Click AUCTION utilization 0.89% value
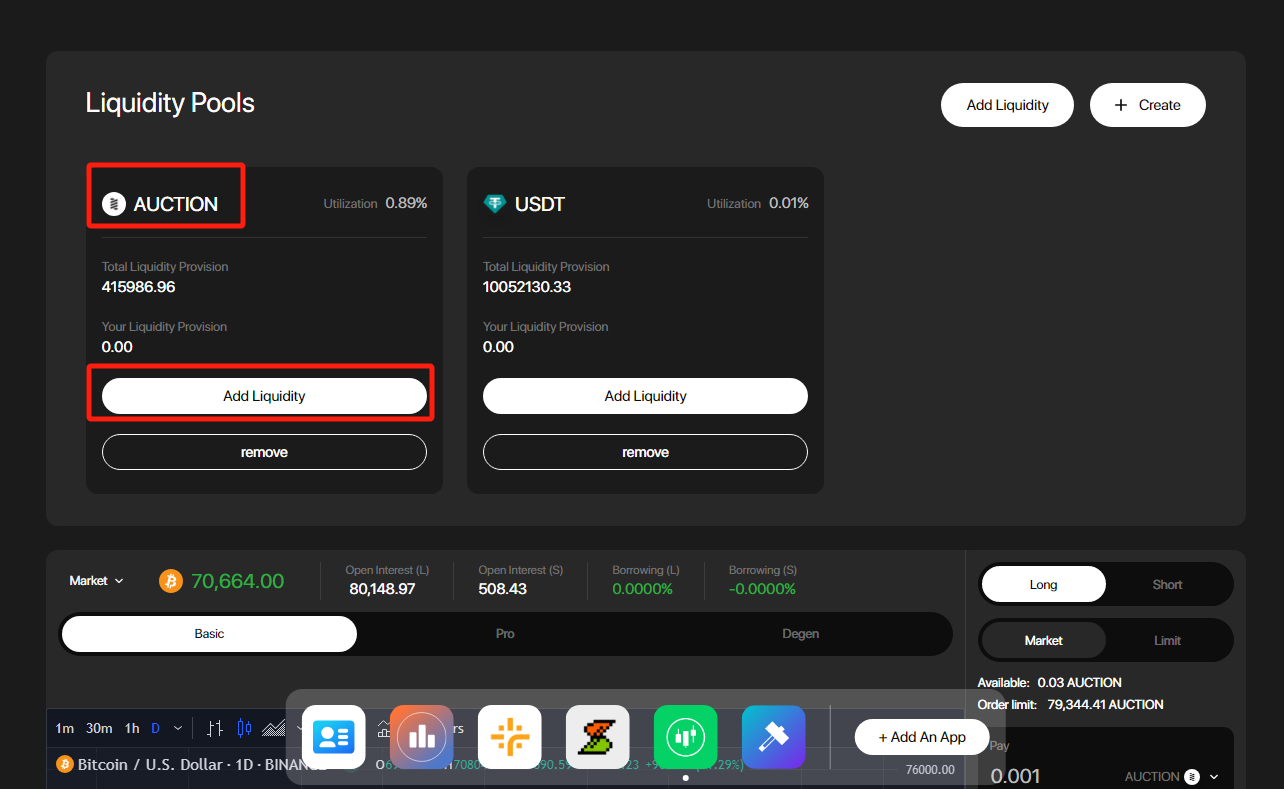 pos(406,203)
